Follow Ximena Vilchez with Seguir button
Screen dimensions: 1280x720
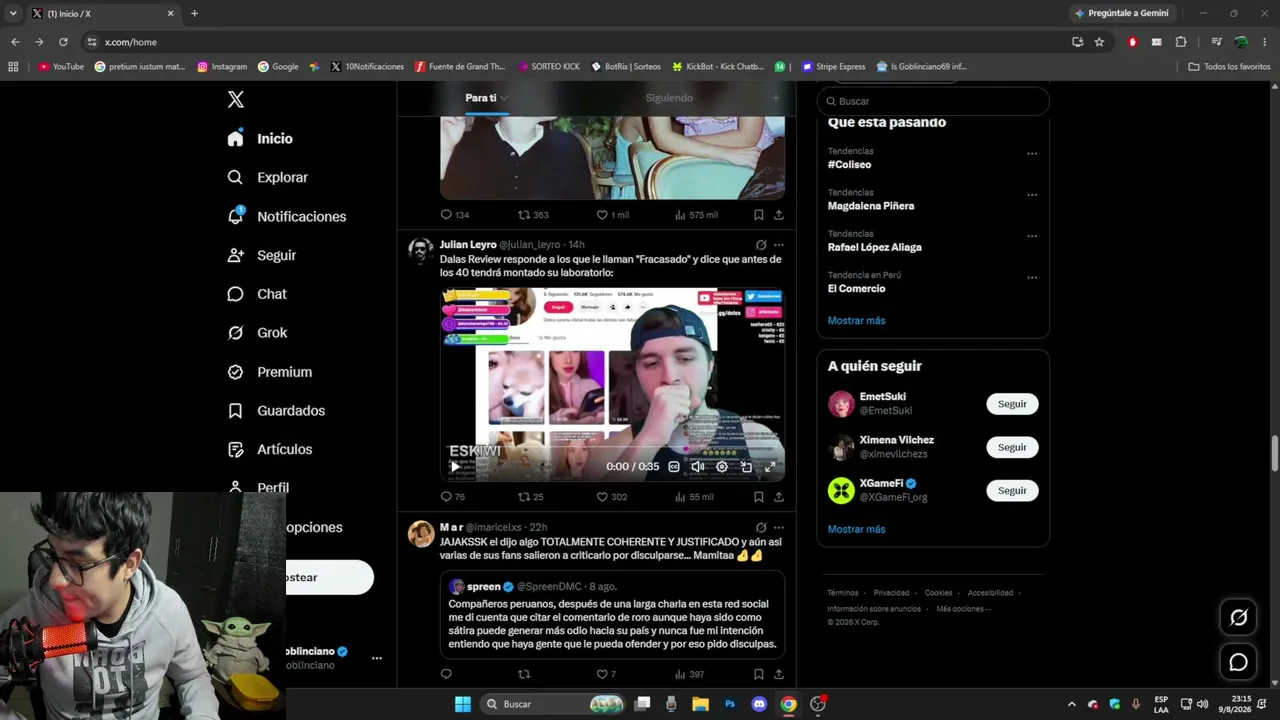[1012, 447]
